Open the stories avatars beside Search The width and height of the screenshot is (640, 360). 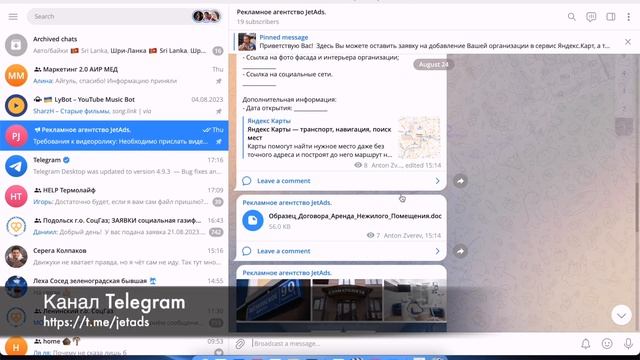(207, 16)
